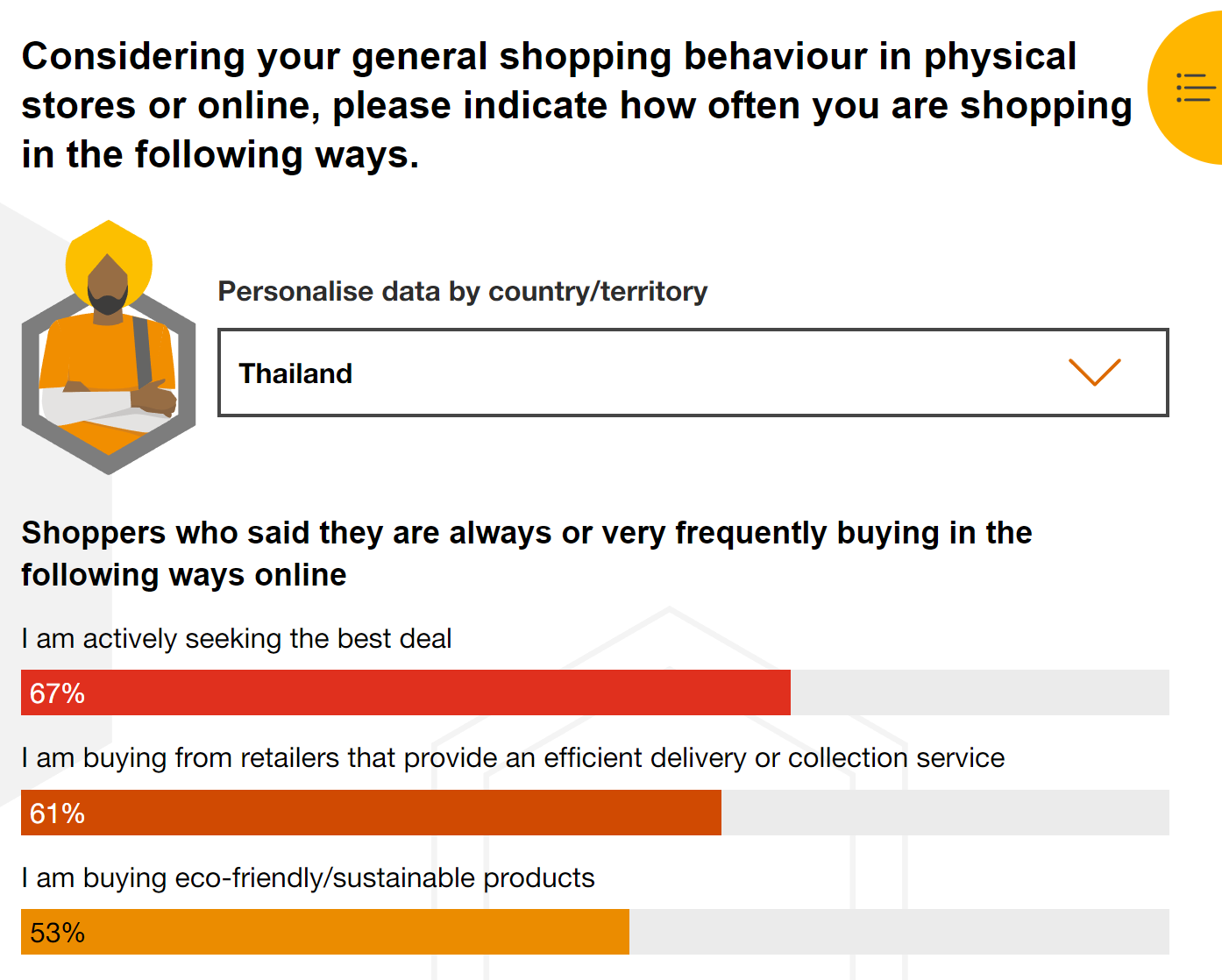Click the yellow-orange 53% eco-friendly bar
The width and height of the screenshot is (1222, 980).
pos(351,932)
